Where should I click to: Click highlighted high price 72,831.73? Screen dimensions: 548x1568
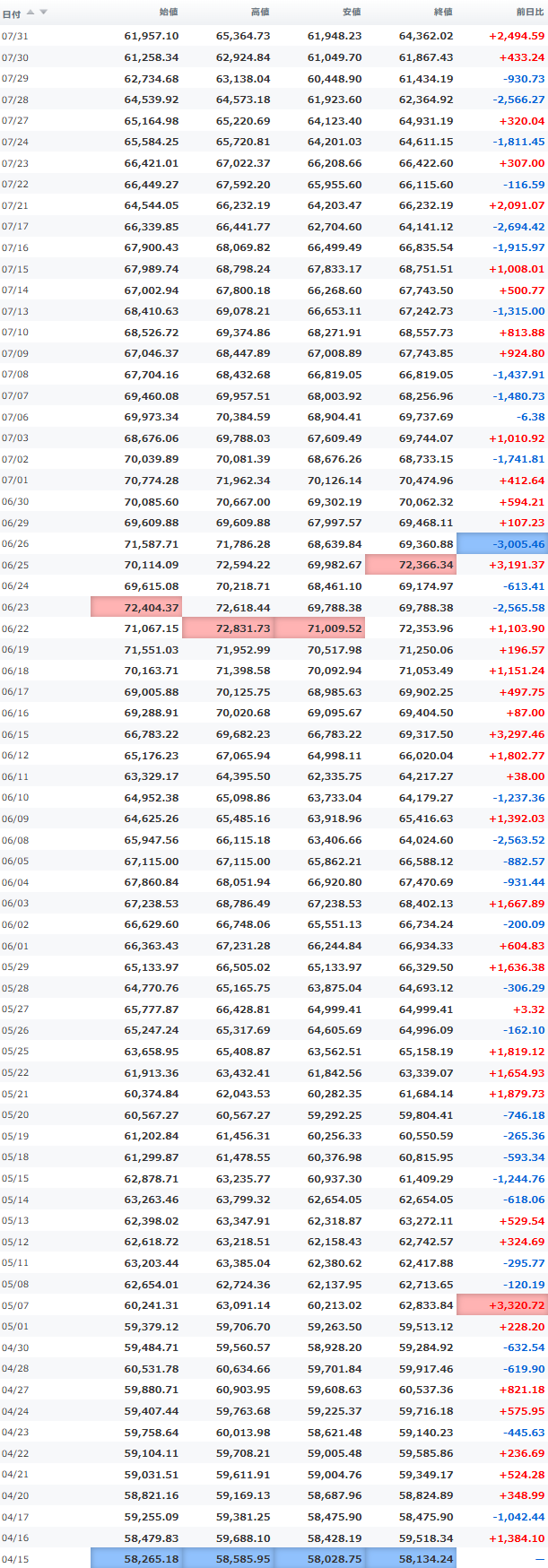point(228,628)
